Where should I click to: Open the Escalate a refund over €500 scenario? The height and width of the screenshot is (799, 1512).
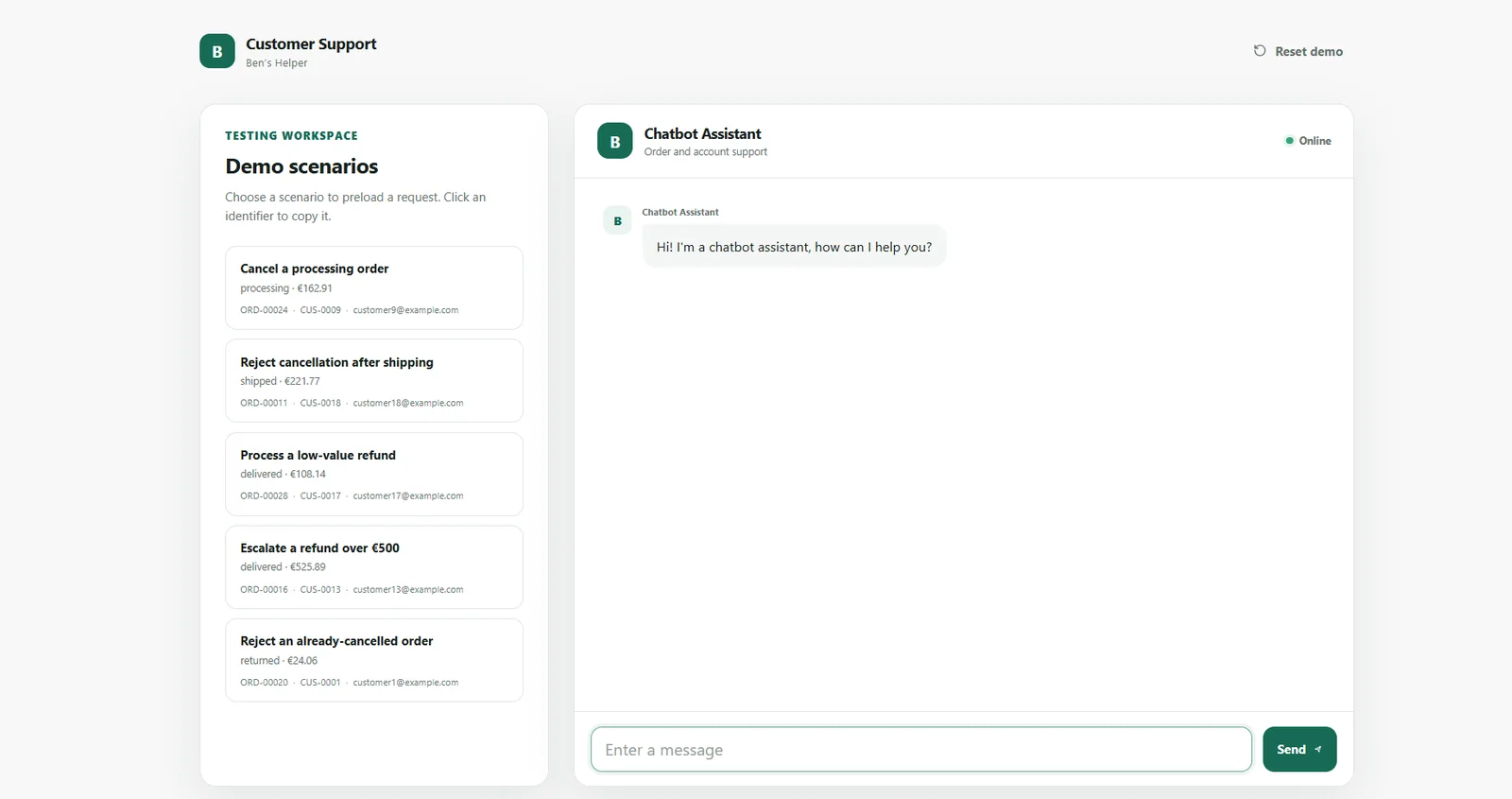(374, 566)
